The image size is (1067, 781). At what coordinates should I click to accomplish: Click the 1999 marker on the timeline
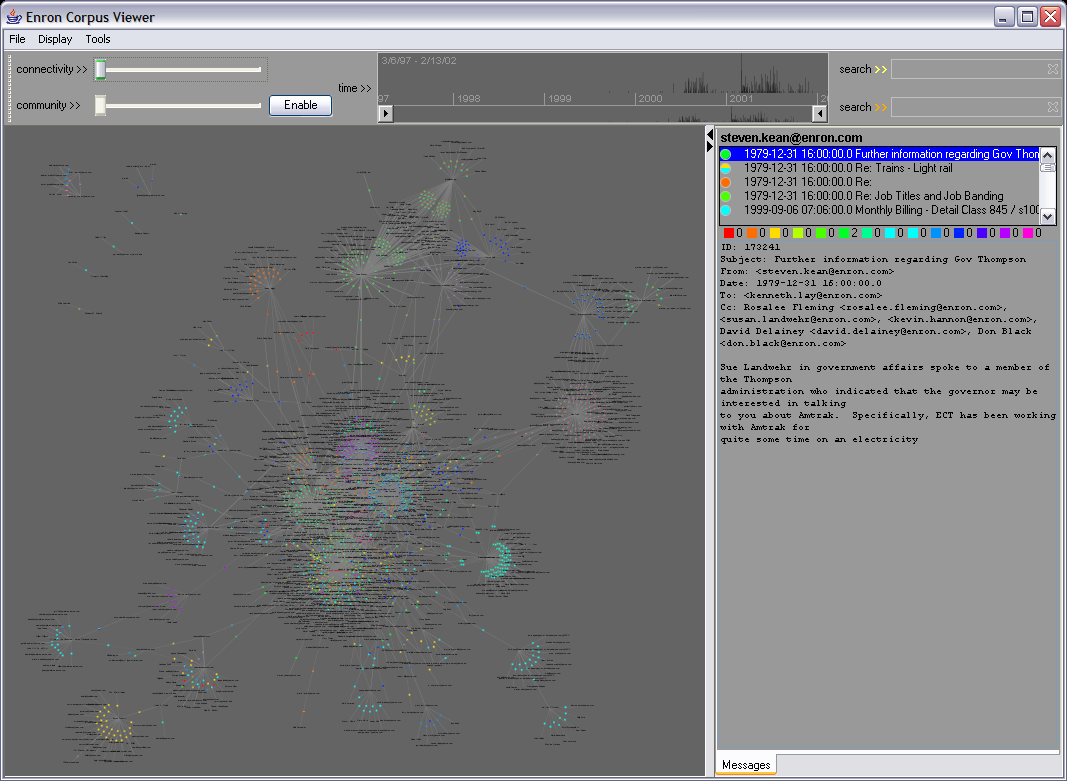559,99
